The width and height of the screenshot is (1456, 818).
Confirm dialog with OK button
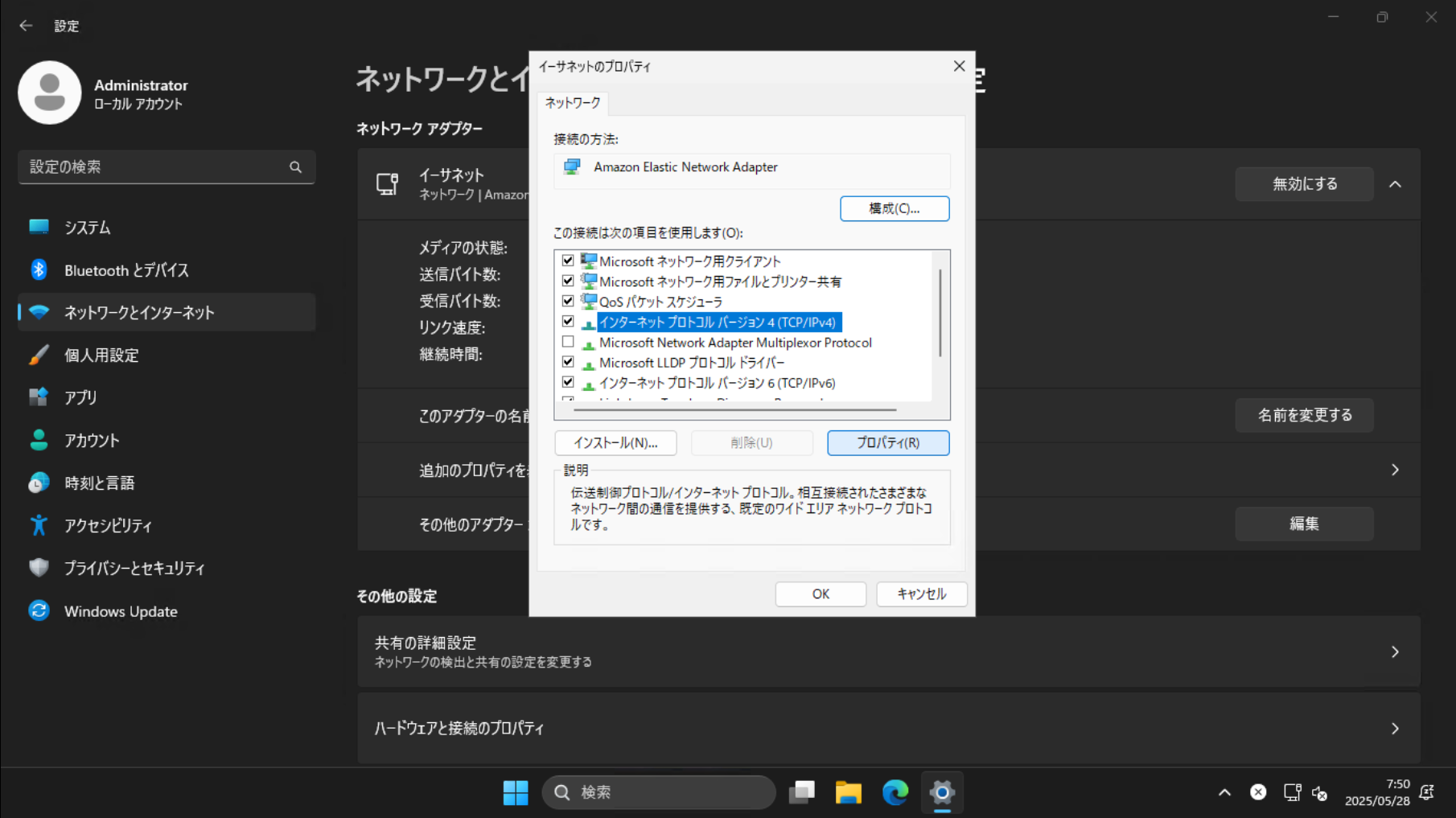821,594
